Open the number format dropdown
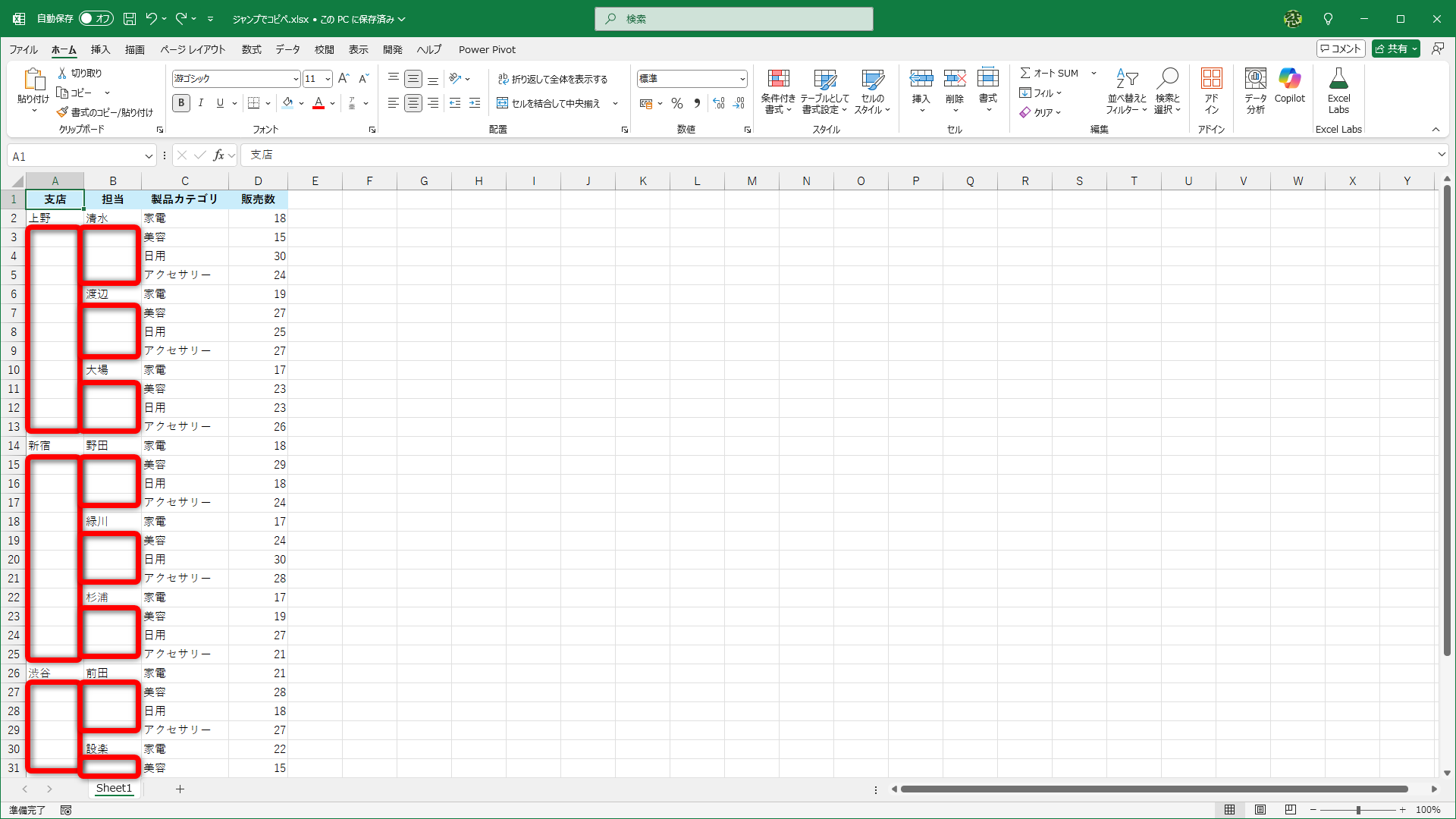The height and width of the screenshot is (819, 1456). [x=742, y=79]
